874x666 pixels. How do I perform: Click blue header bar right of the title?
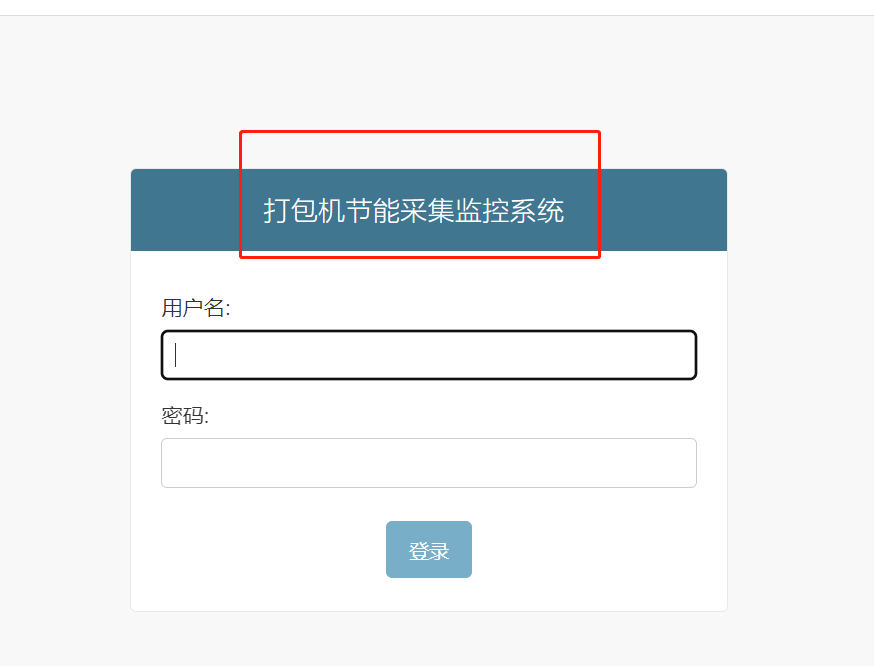[x=663, y=210]
